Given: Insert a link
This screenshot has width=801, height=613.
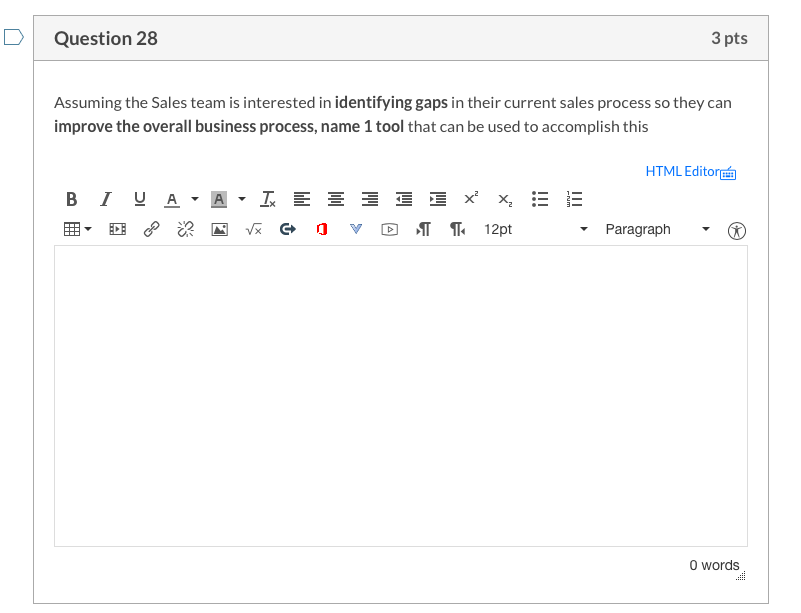Looking at the screenshot, I should coord(152,229).
